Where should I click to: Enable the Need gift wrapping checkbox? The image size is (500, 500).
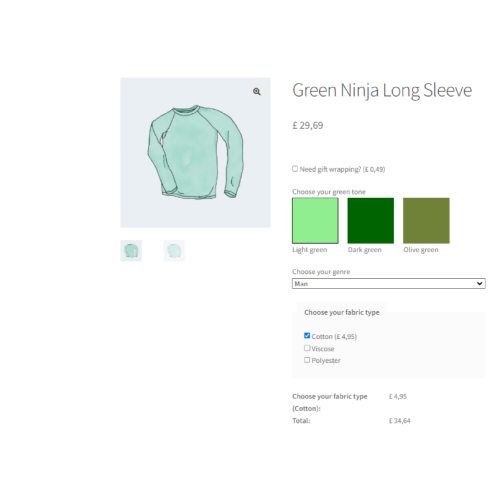coord(295,169)
